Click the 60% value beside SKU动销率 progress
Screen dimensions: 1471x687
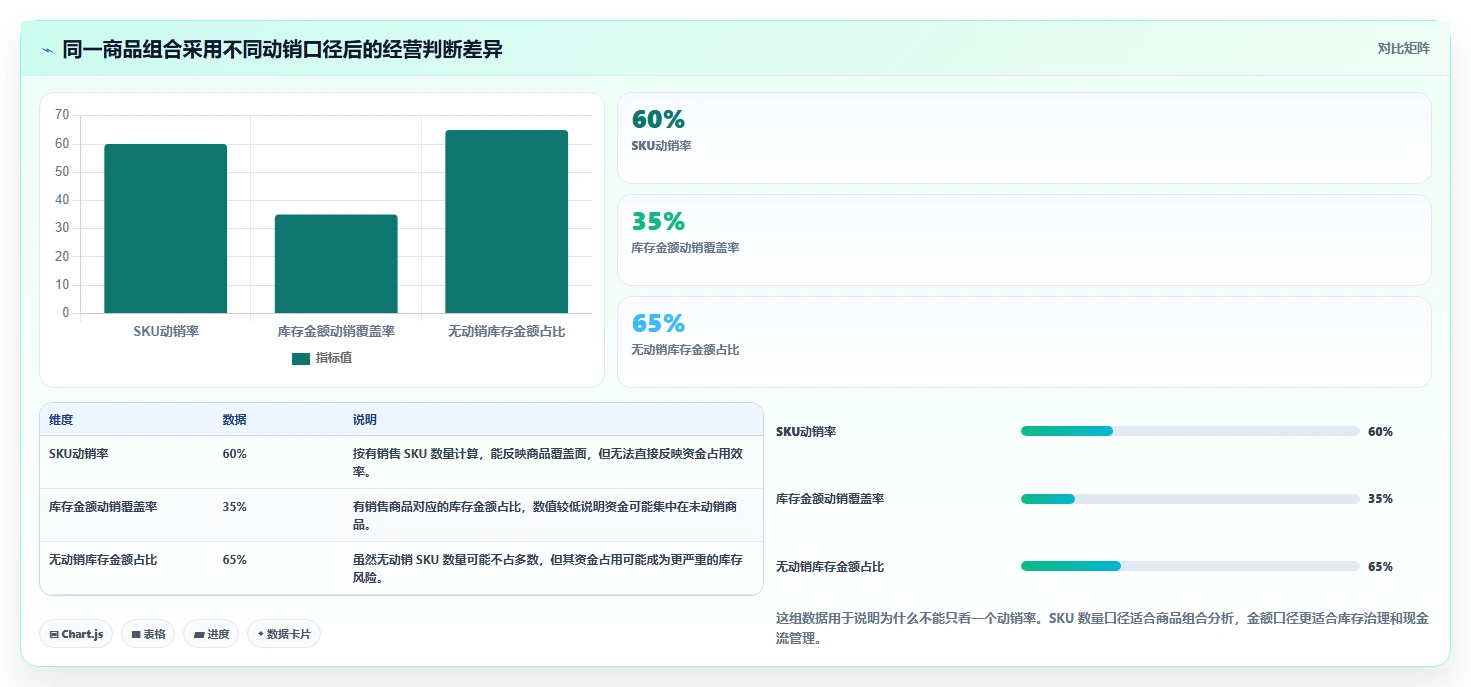(1380, 432)
